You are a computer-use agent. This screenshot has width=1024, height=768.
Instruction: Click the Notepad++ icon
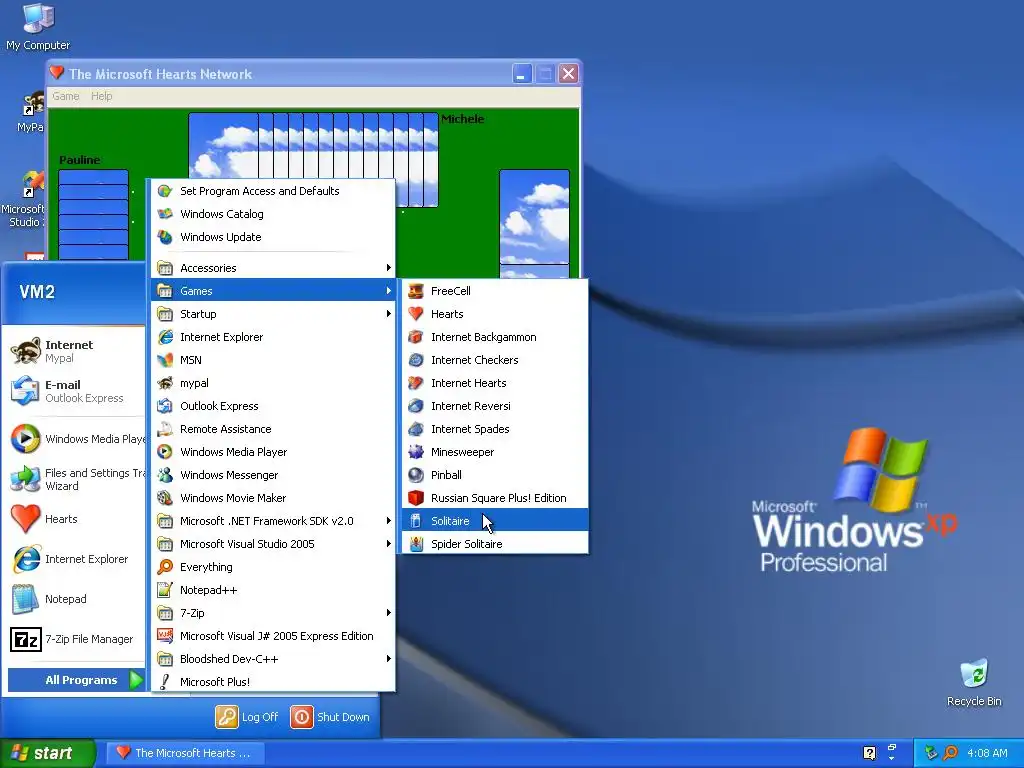[x=165, y=590]
